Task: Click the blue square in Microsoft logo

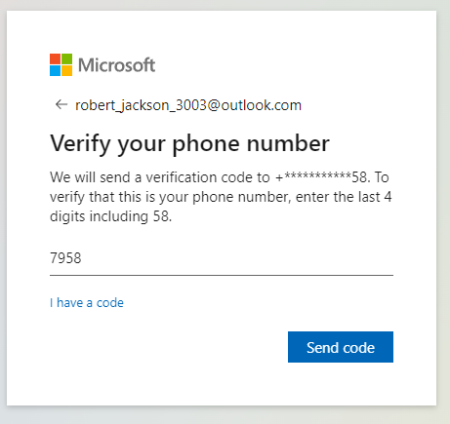Action: (x=55, y=71)
